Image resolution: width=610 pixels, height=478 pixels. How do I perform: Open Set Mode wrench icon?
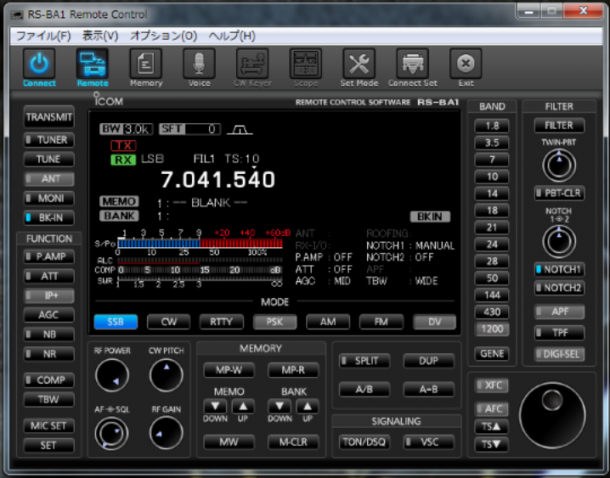point(359,63)
